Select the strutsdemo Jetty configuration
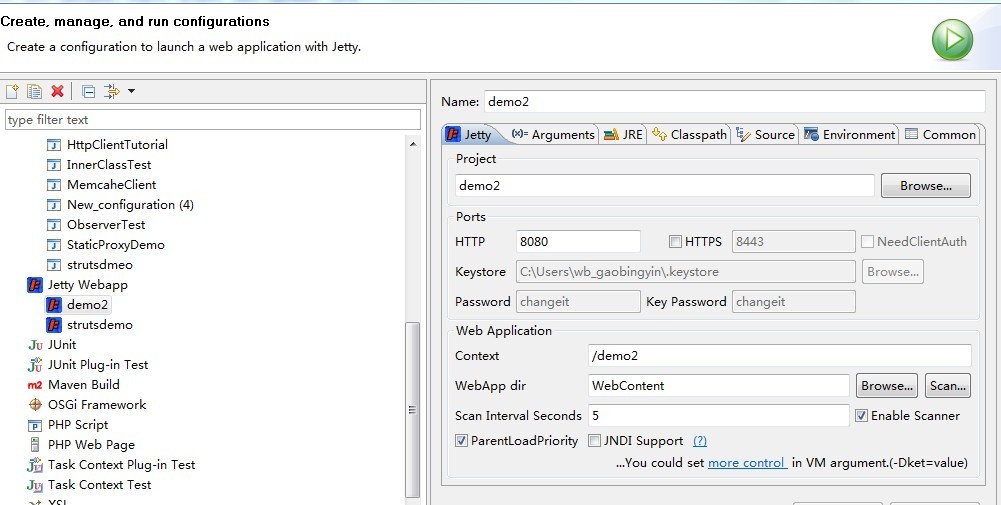This screenshot has height=505, width=1001. (99, 325)
